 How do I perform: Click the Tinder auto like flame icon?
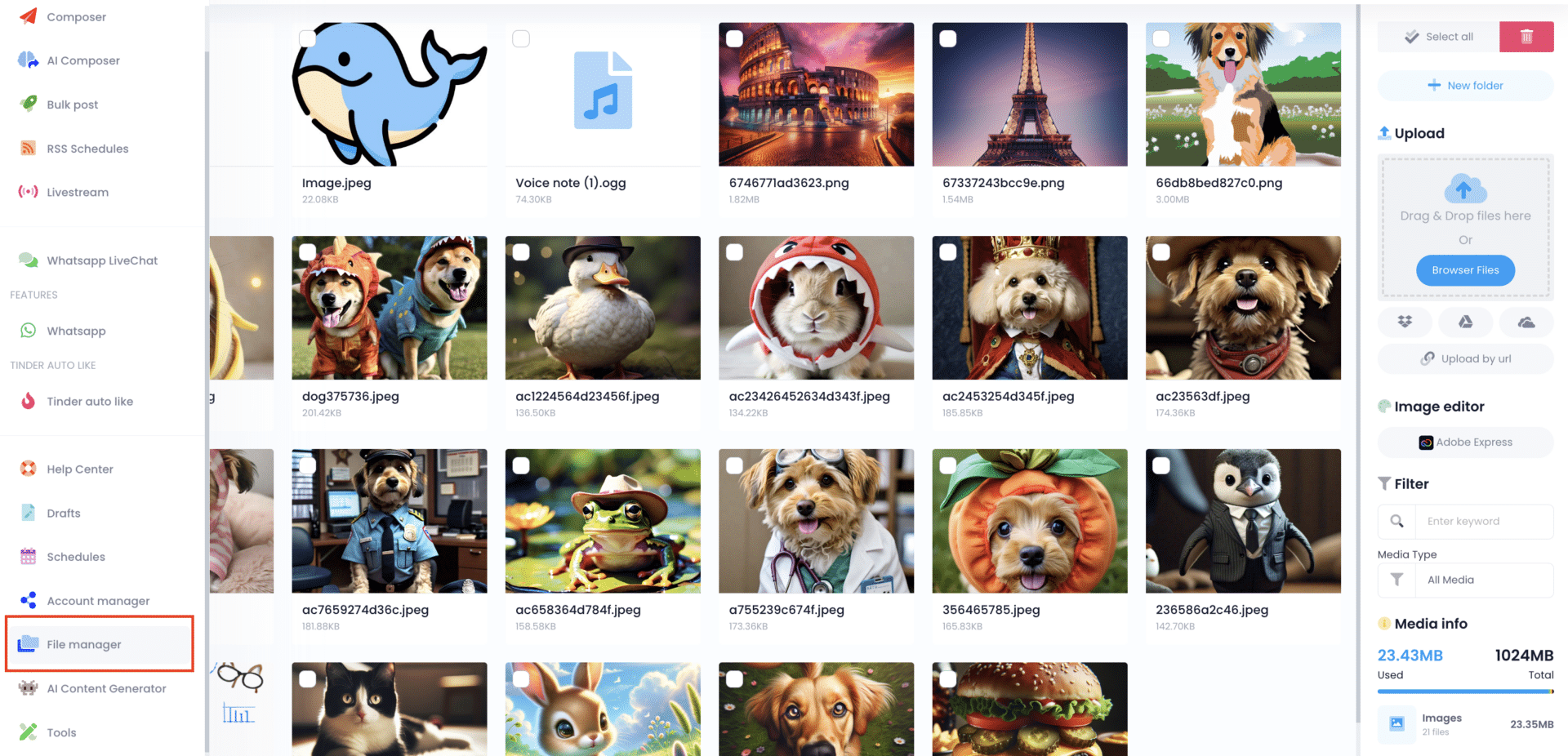pos(29,401)
